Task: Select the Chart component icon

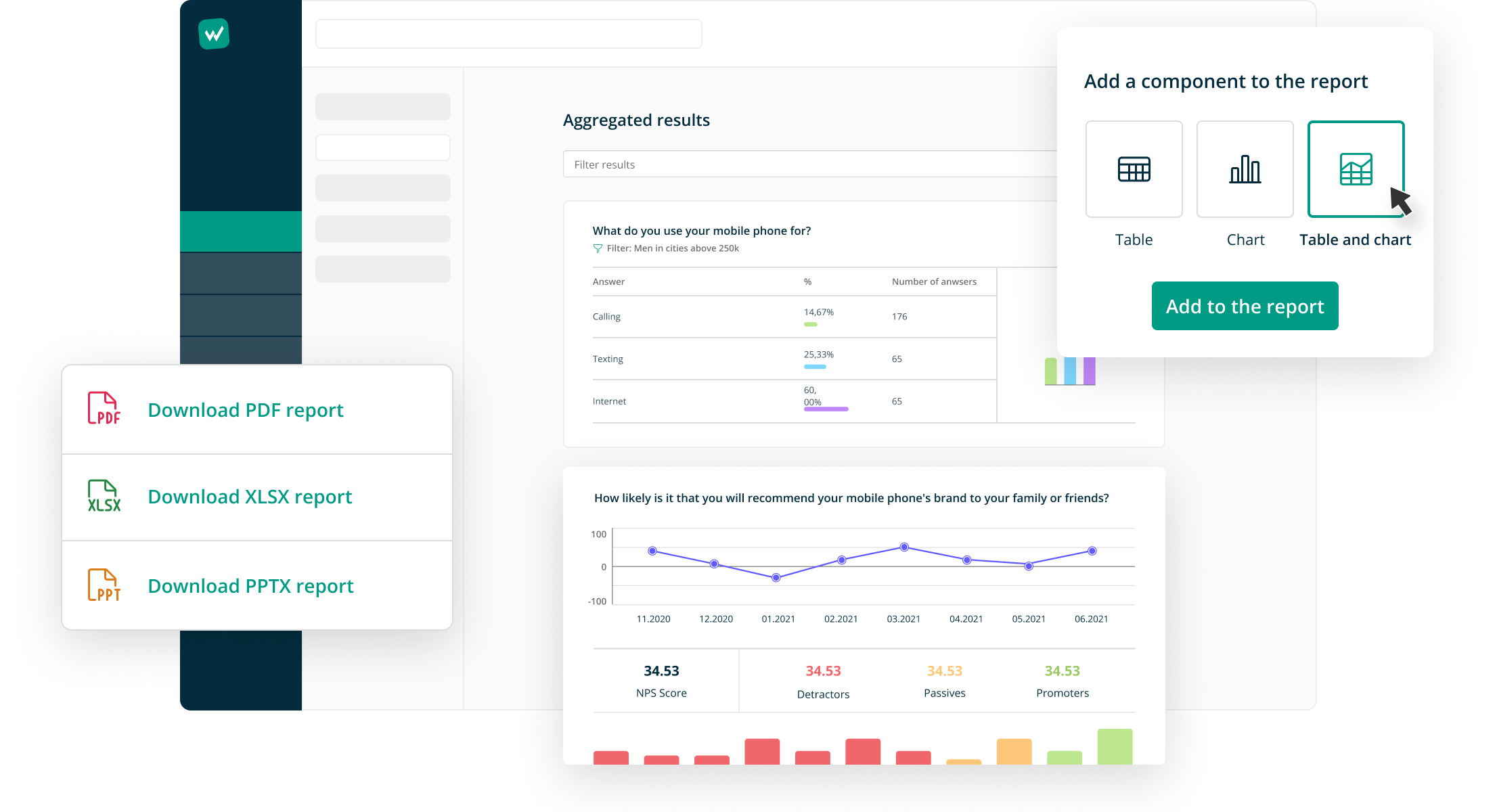Action: pos(1245,169)
